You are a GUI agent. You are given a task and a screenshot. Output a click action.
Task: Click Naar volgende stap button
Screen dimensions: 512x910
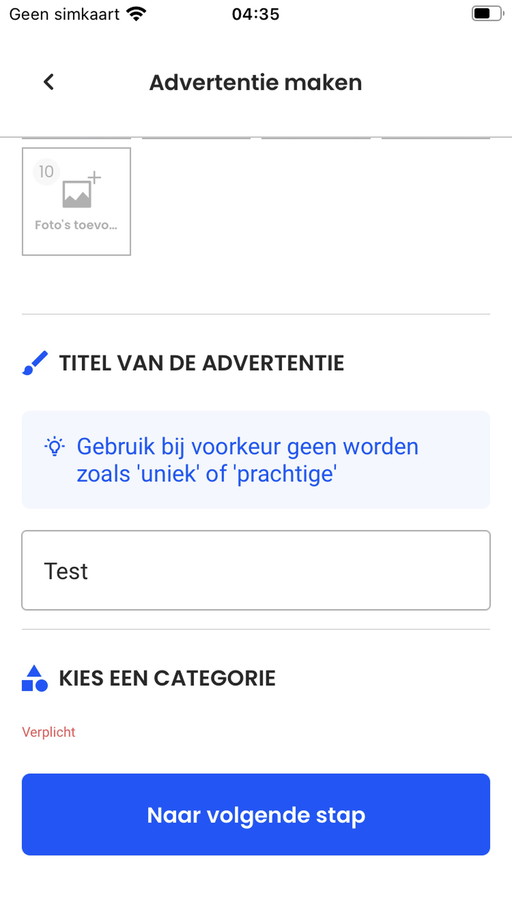256,814
